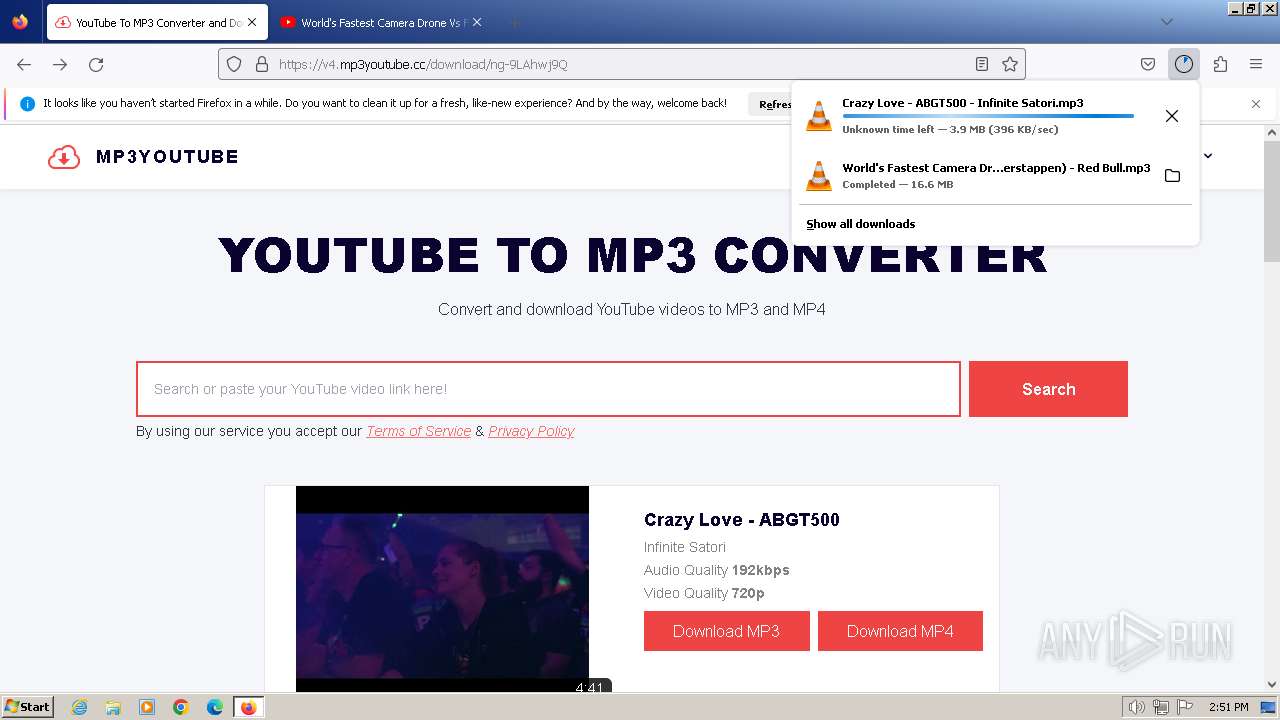Click the network tray icon
This screenshot has width=1280, height=720.
tap(1161, 707)
